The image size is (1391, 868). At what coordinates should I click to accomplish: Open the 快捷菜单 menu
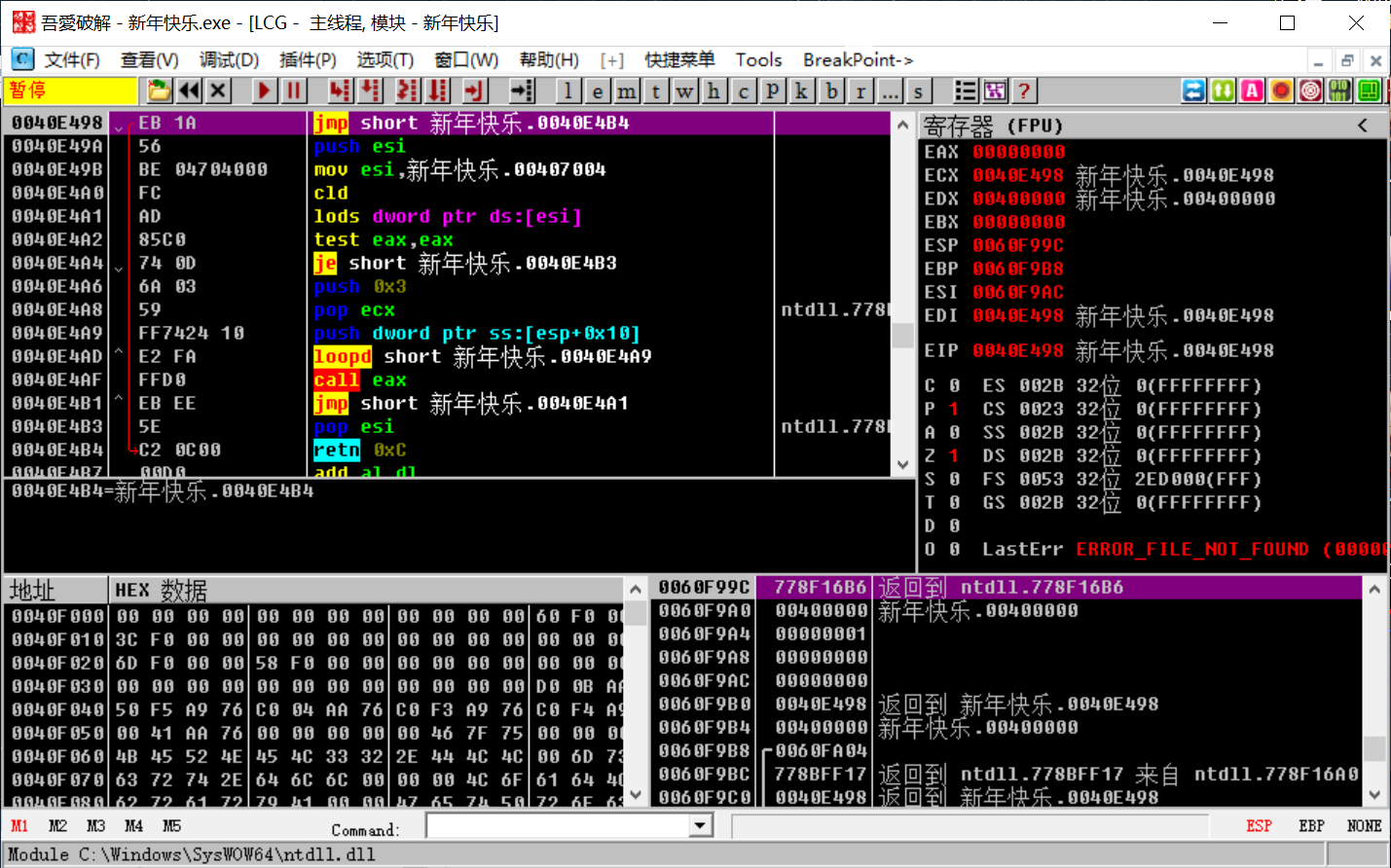[x=679, y=60]
